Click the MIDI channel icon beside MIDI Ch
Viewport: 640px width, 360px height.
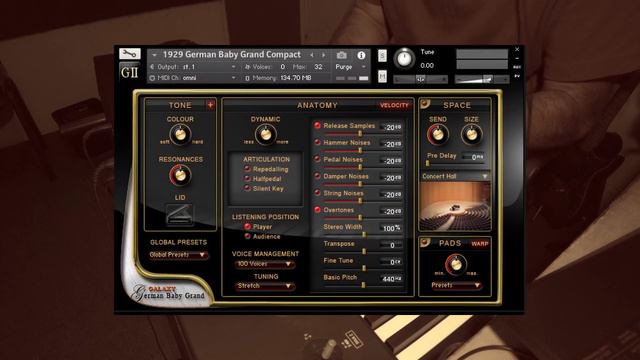pos(153,78)
